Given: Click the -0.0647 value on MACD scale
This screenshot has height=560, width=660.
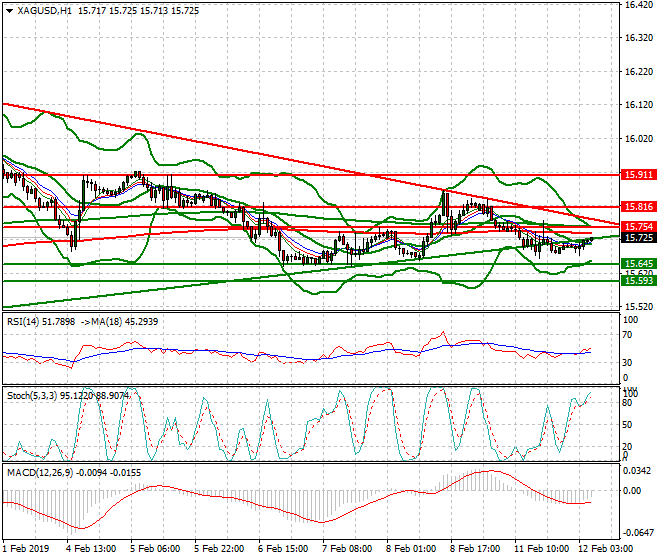Looking at the screenshot, I should (x=637, y=534).
